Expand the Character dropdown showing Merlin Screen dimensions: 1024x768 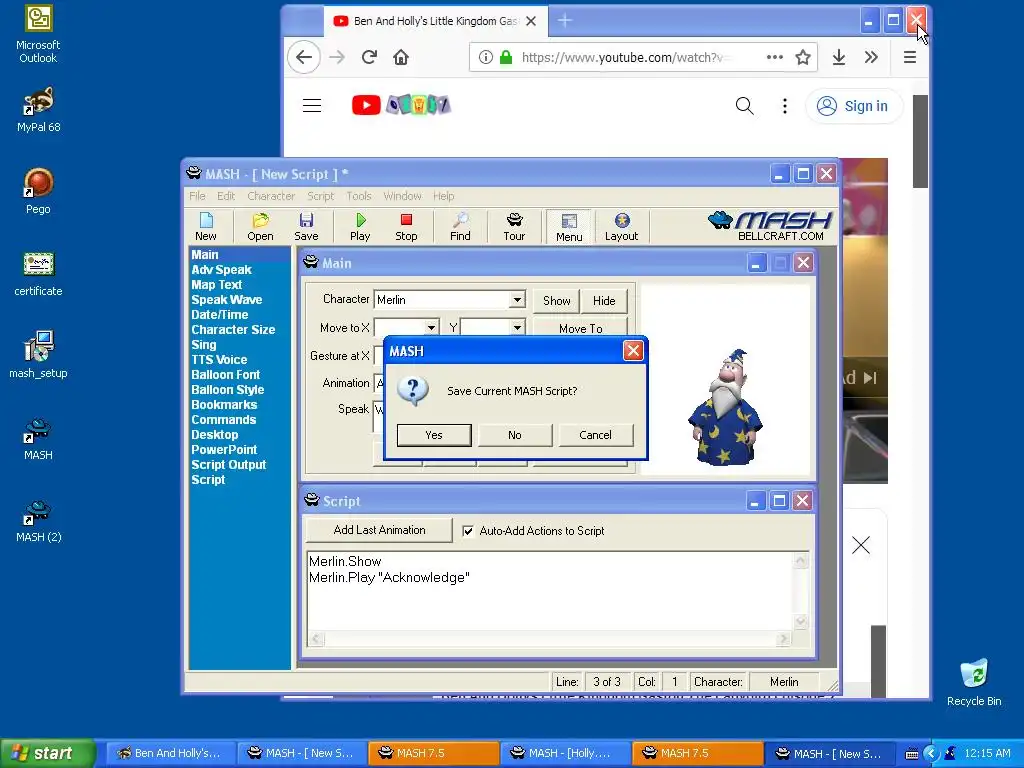[517, 300]
